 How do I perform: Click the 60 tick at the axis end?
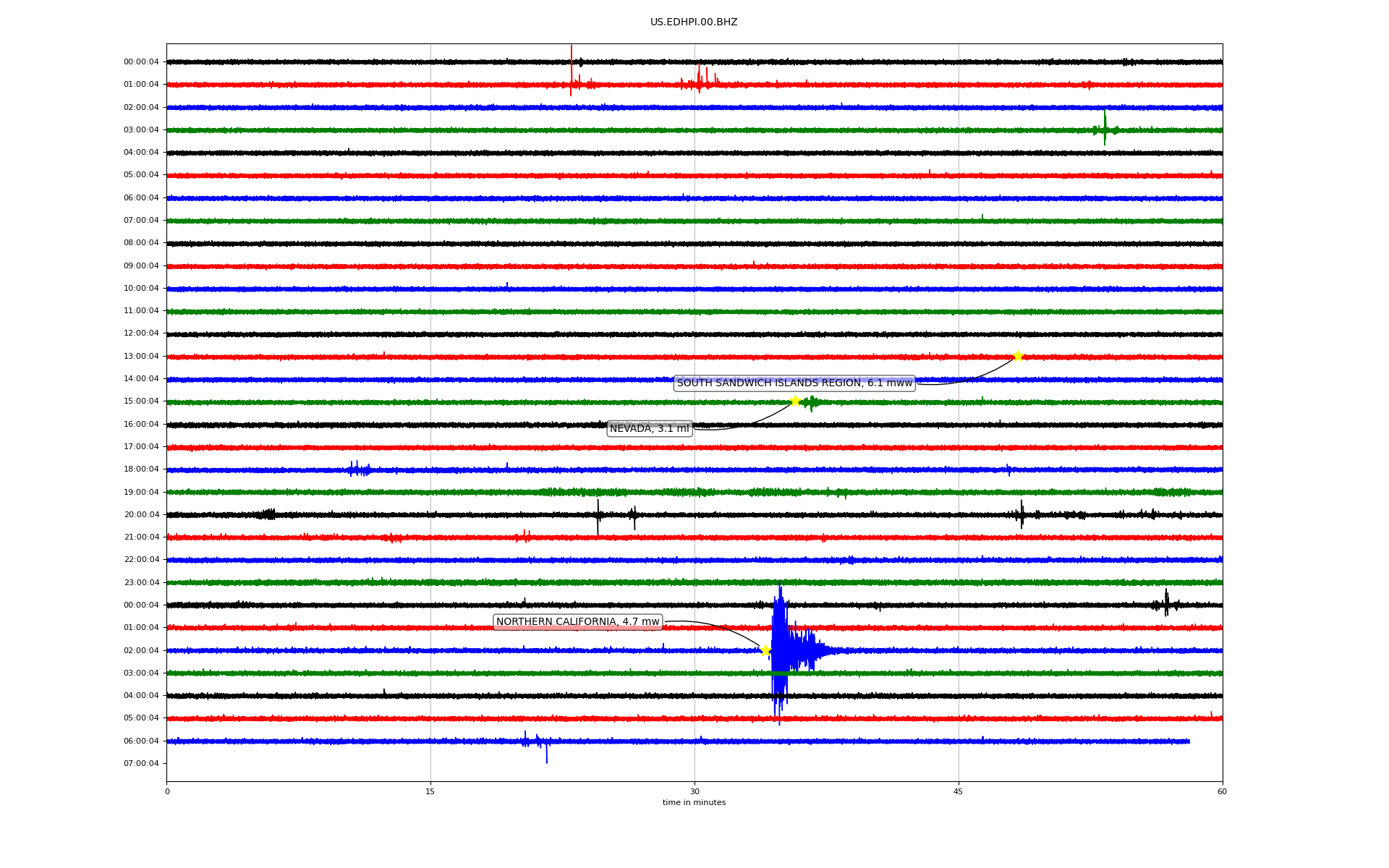(1222, 791)
